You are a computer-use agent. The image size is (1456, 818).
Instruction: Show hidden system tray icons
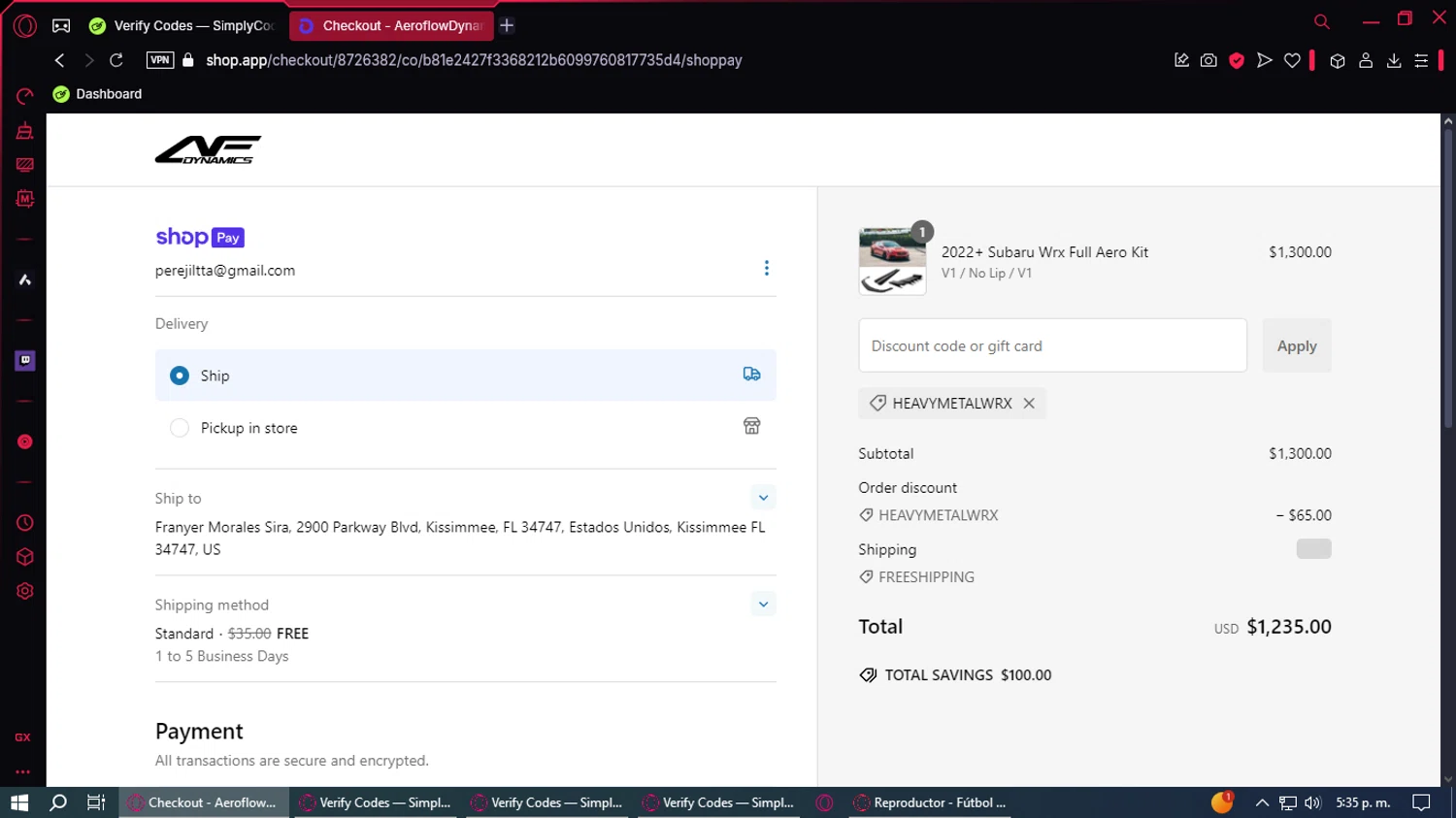pos(1262,802)
